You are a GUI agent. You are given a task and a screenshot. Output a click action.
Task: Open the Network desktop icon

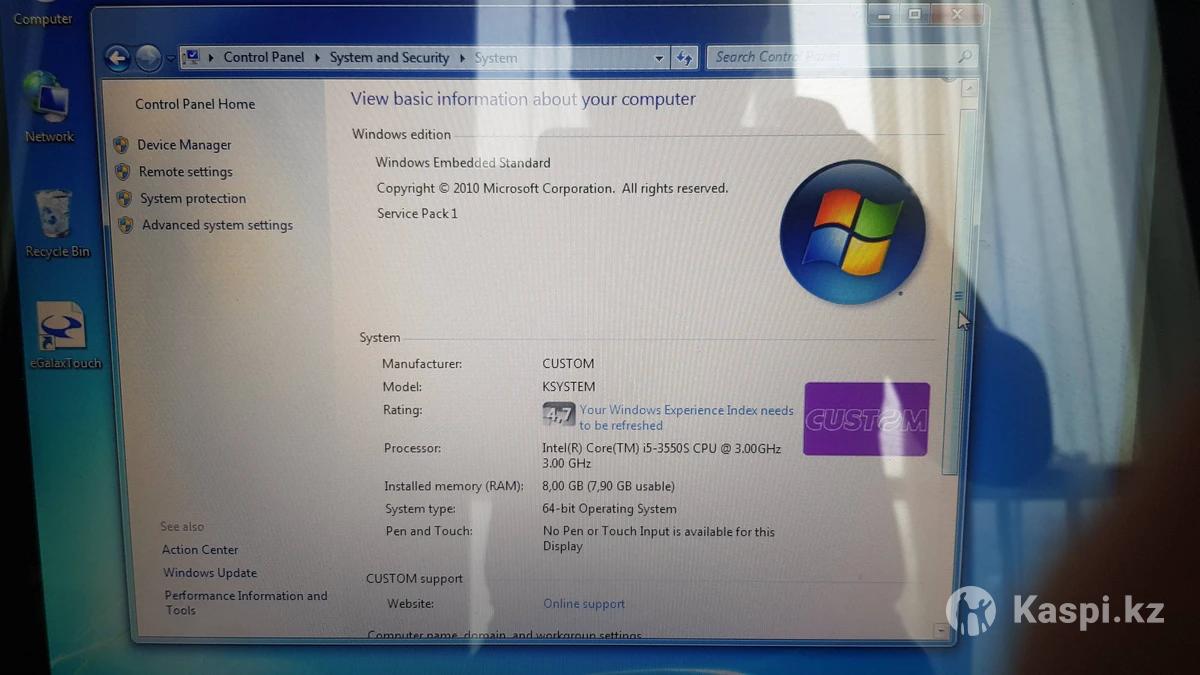[48, 108]
